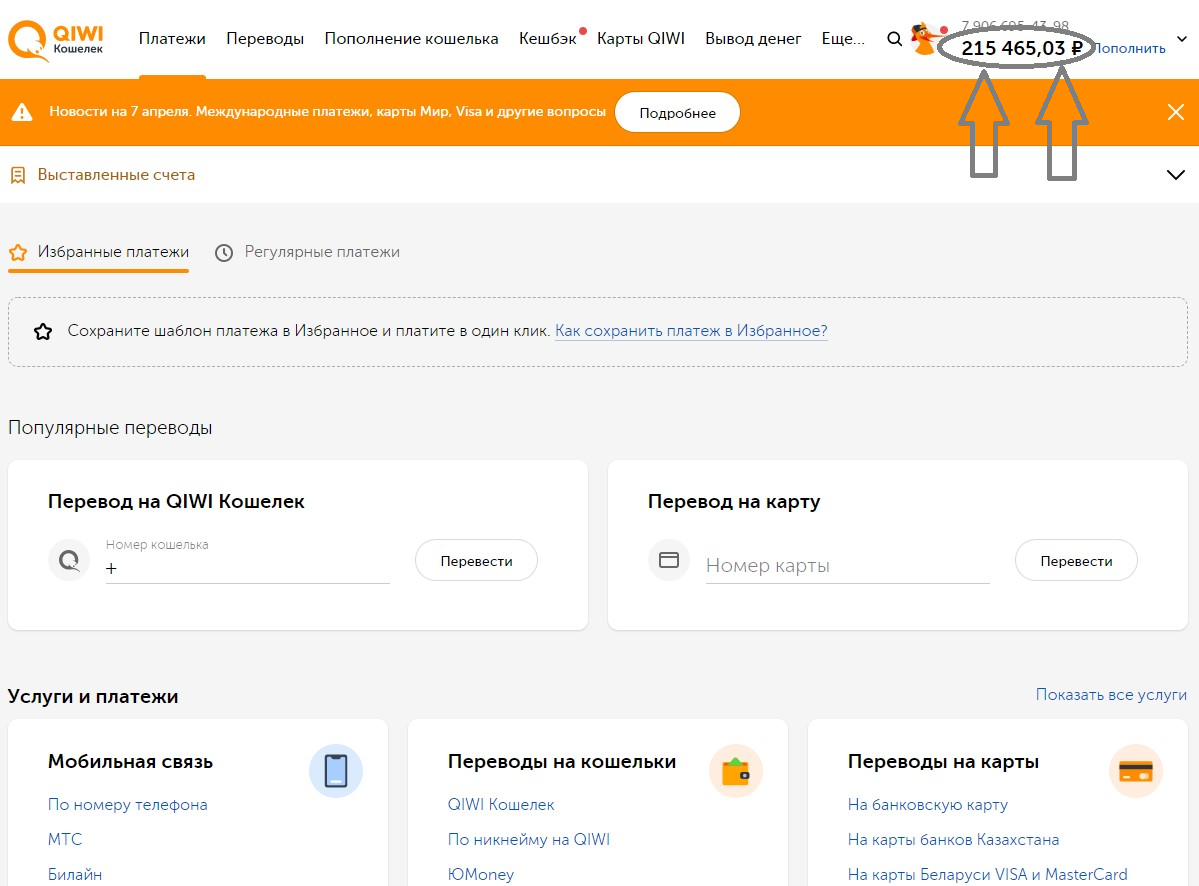Expand the account dropdown arrow in header

pyautogui.click(x=1181, y=39)
